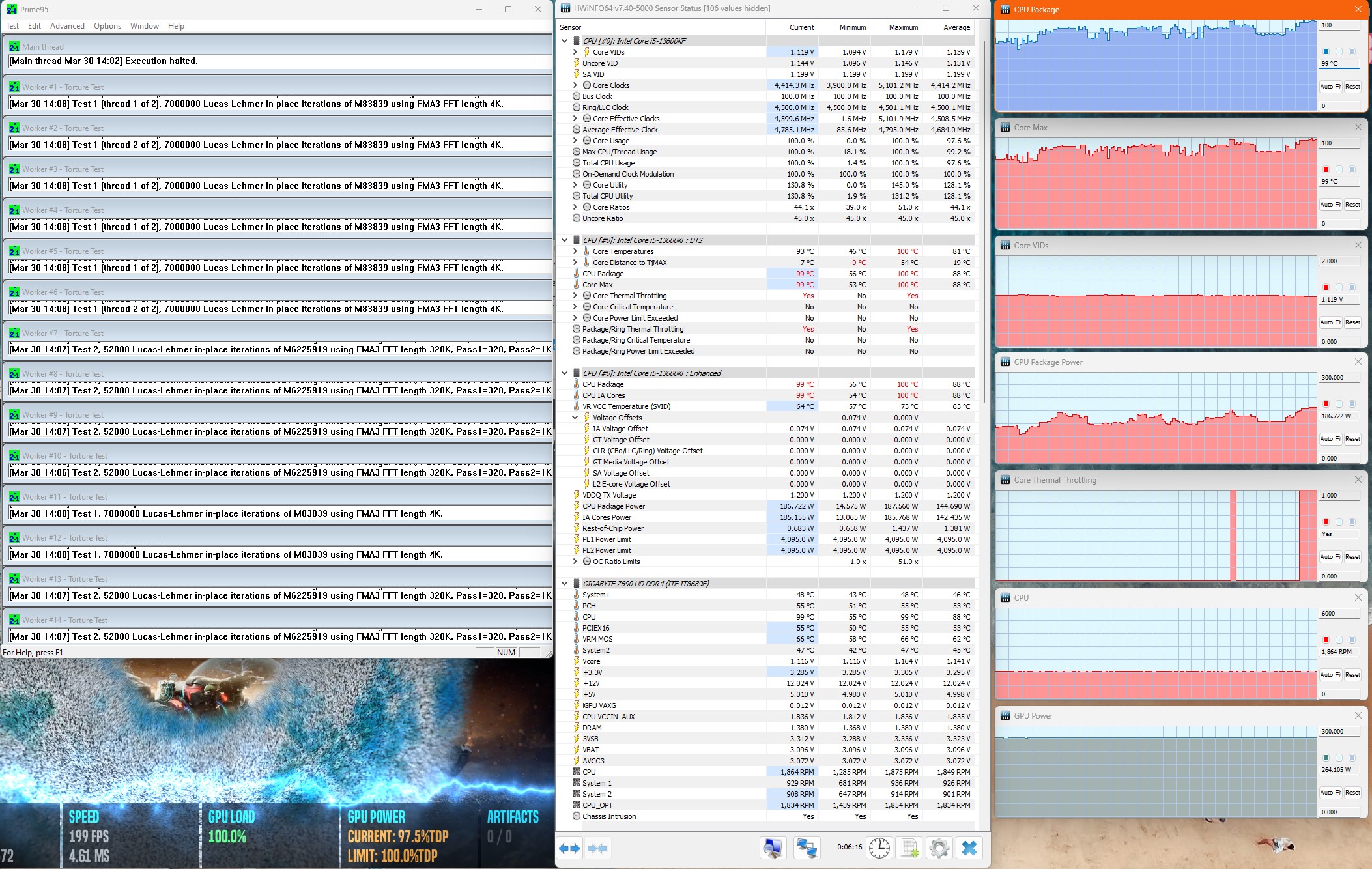Screen dimensions: 1372x869
Task: Open the Advanced menu in Prime95
Action: pyautogui.click(x=67, y=26)
